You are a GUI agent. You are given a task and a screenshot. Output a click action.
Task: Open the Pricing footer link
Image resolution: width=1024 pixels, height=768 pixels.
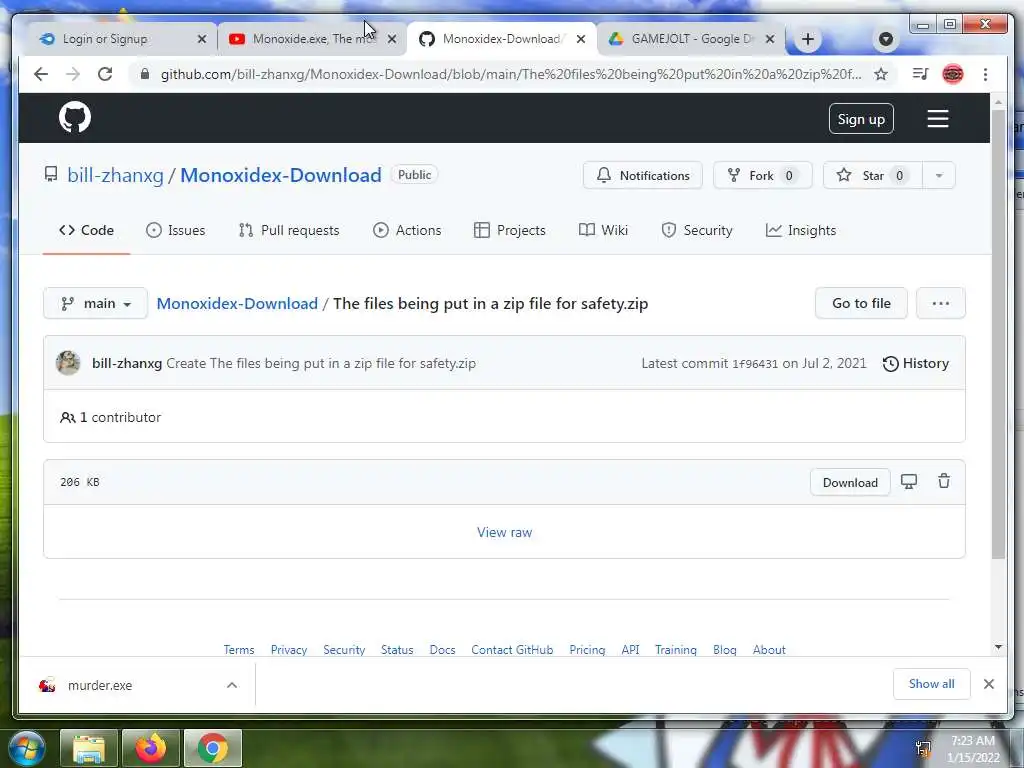coord(587,650)
